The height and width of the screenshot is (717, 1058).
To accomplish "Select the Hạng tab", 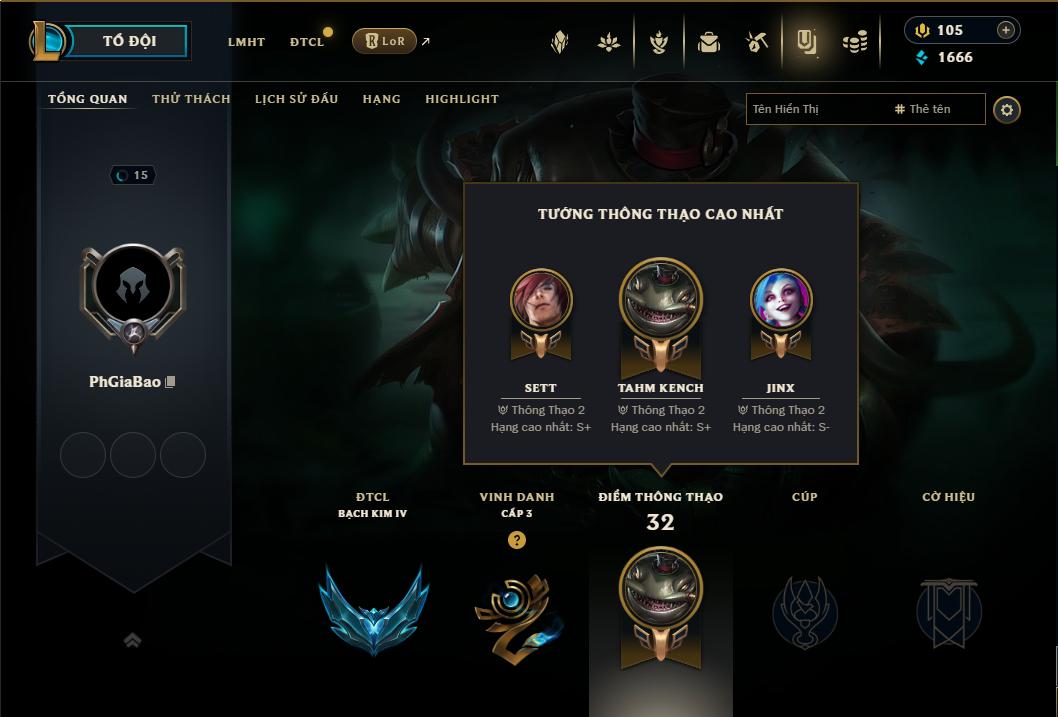I will 381,99.
